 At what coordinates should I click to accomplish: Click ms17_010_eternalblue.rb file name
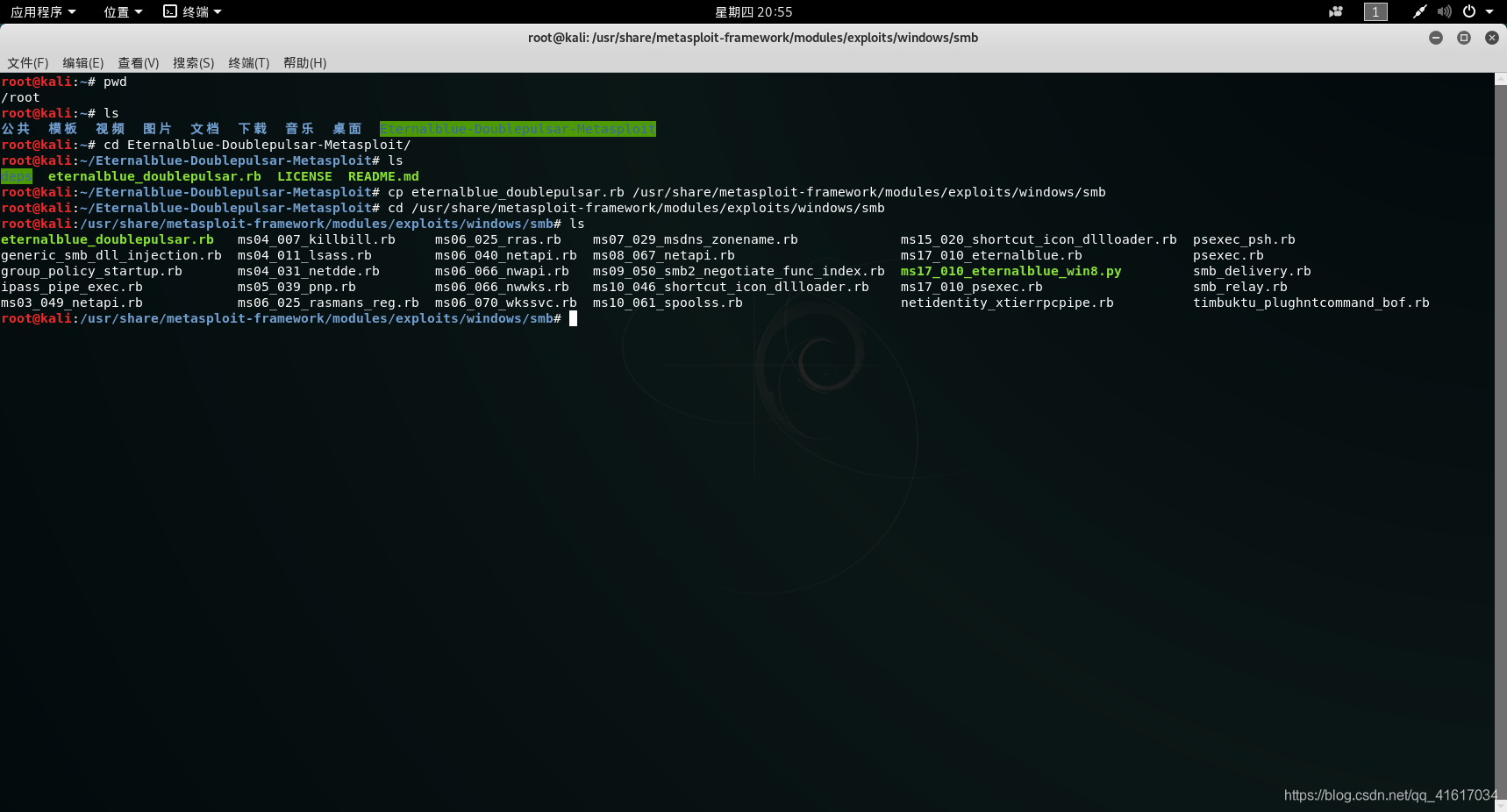pyautogui.click(x=991, y=255)
